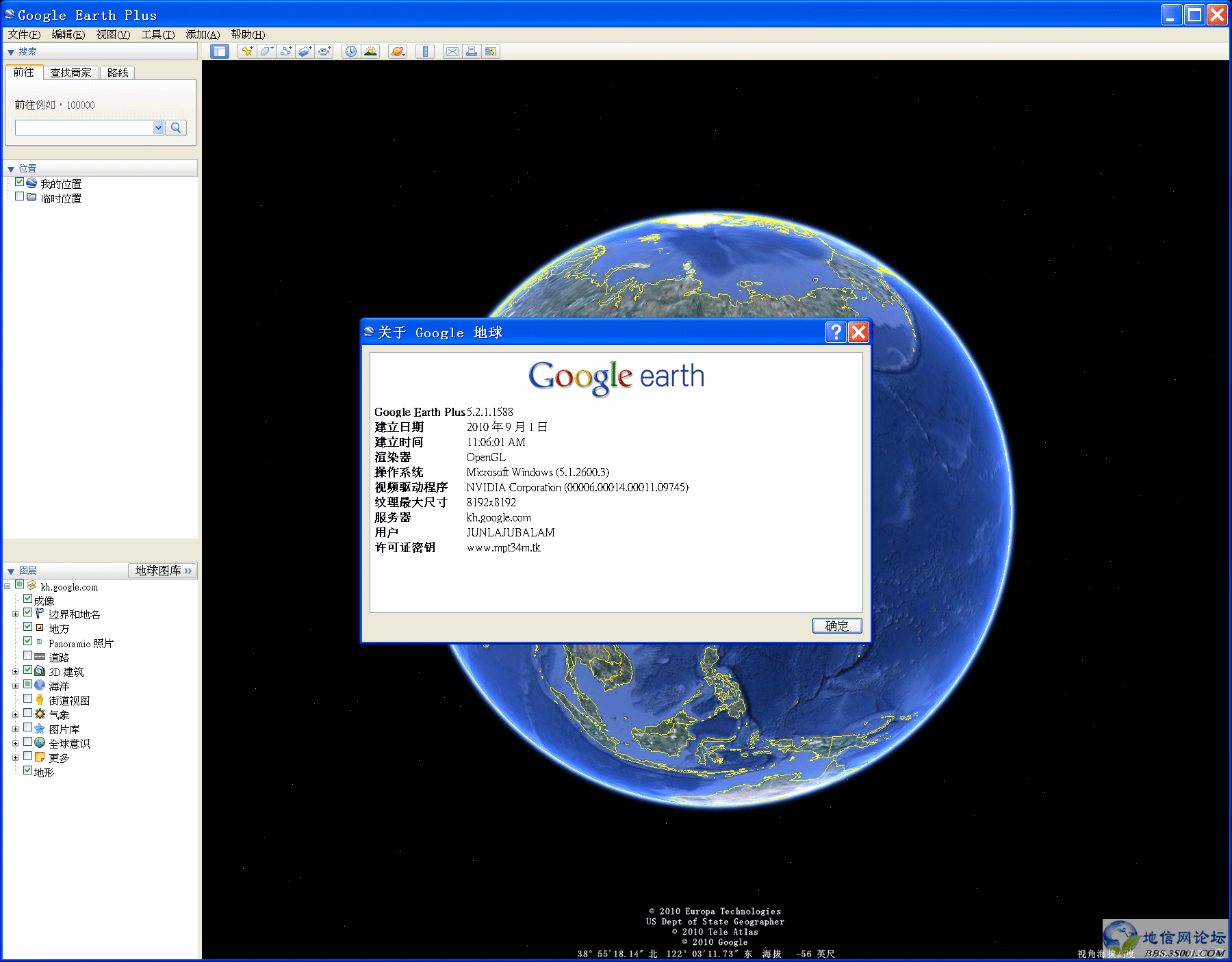Click the 道路 road icon

click(40, 657)
